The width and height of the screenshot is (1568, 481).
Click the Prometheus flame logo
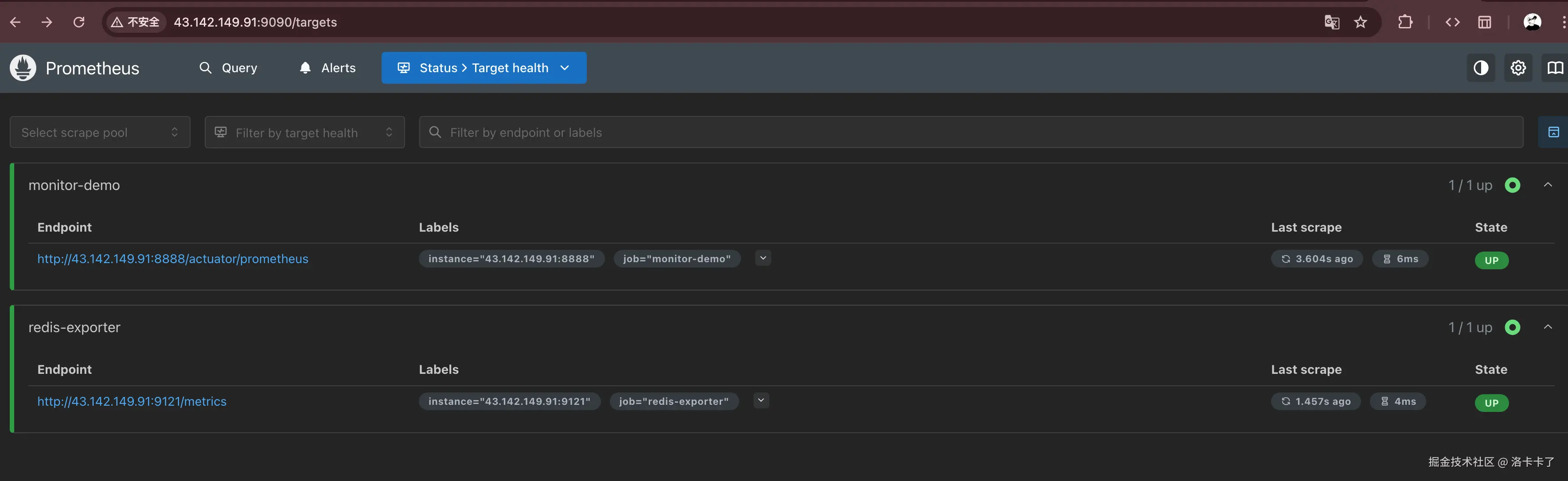23,68
